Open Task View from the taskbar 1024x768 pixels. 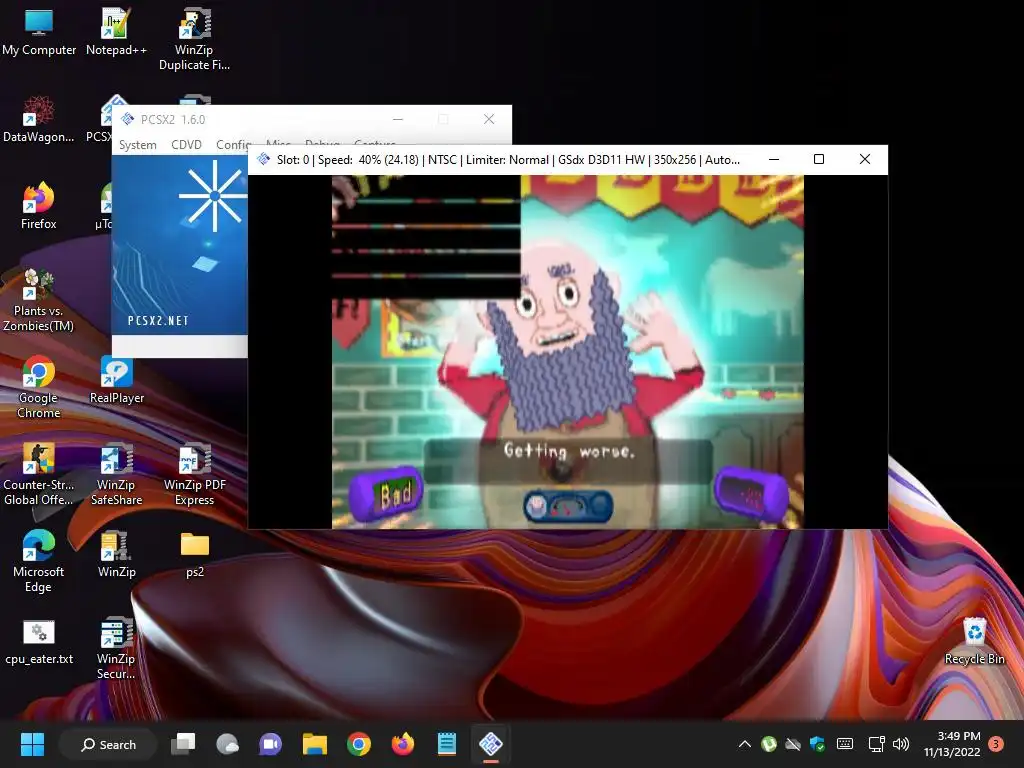coord(183,744)
